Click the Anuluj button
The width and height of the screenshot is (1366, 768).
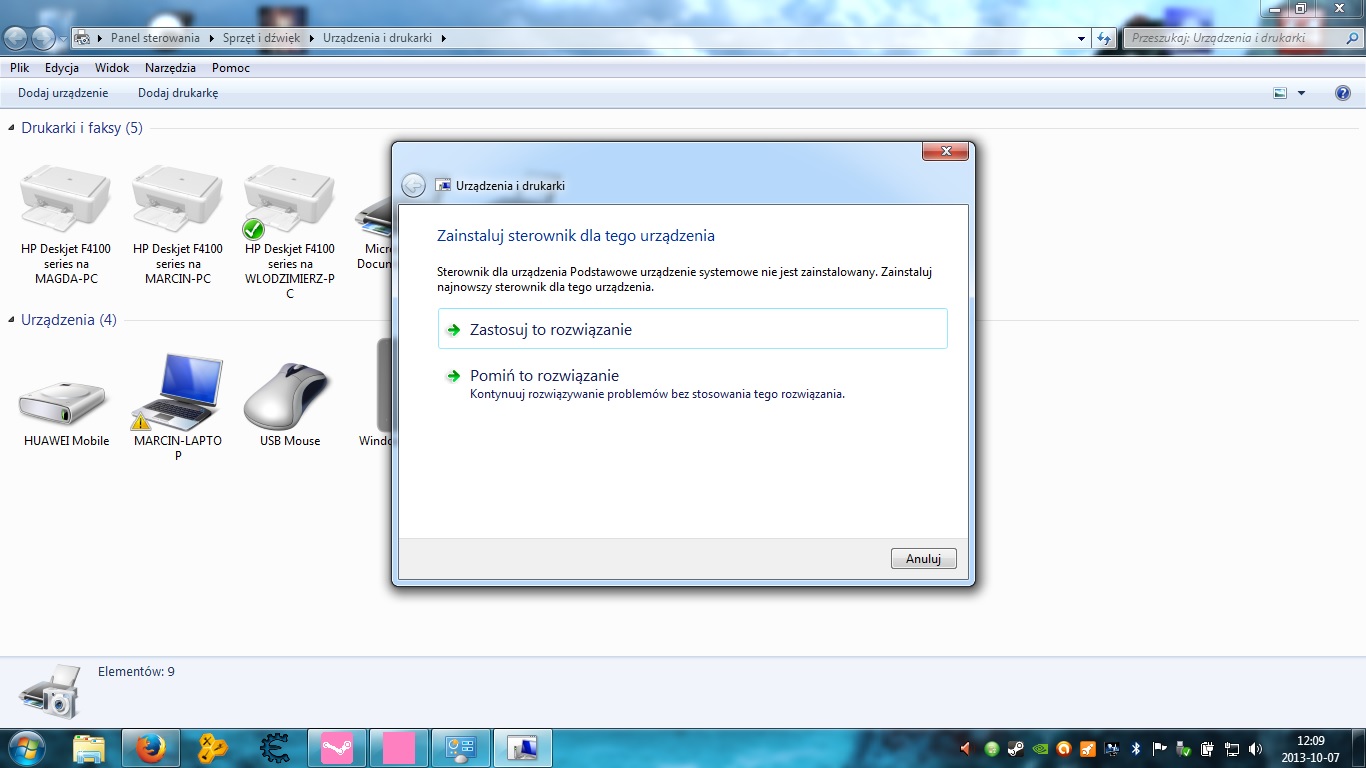tap(924, 559)
